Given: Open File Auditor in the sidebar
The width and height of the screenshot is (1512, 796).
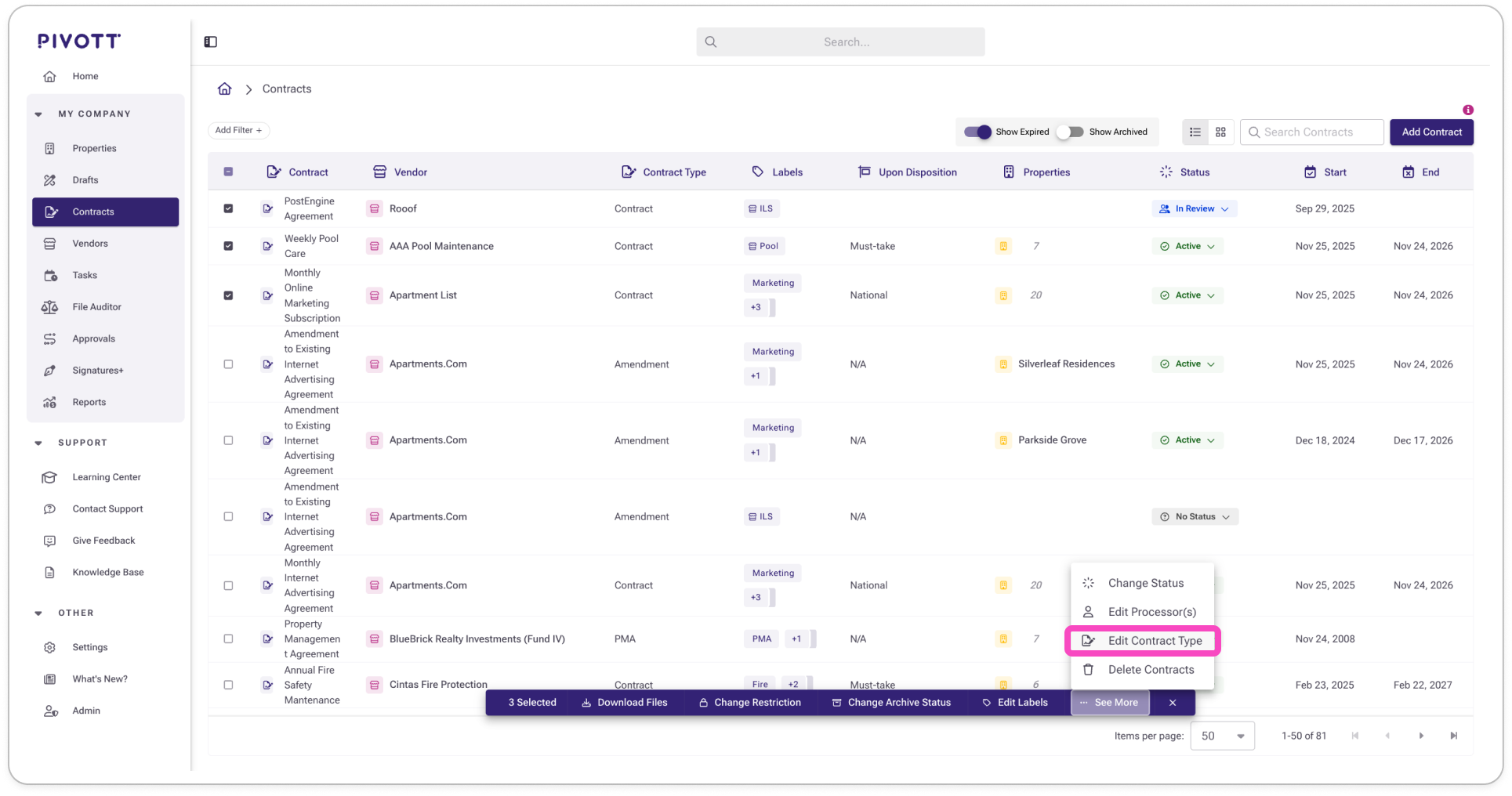Looking at the screenshot, I should [105, 307].
